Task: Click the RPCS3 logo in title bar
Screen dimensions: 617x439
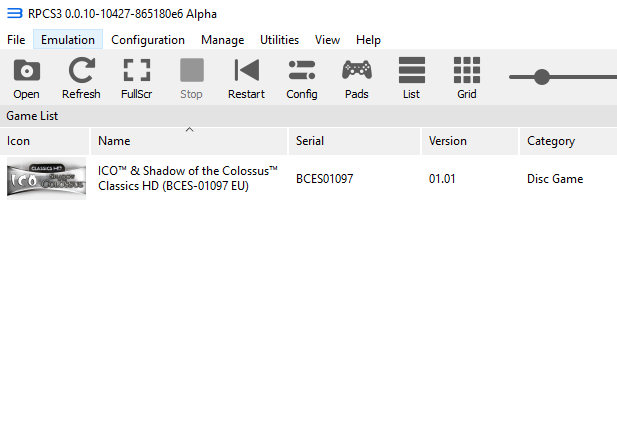Action: [x=15, y=13]
